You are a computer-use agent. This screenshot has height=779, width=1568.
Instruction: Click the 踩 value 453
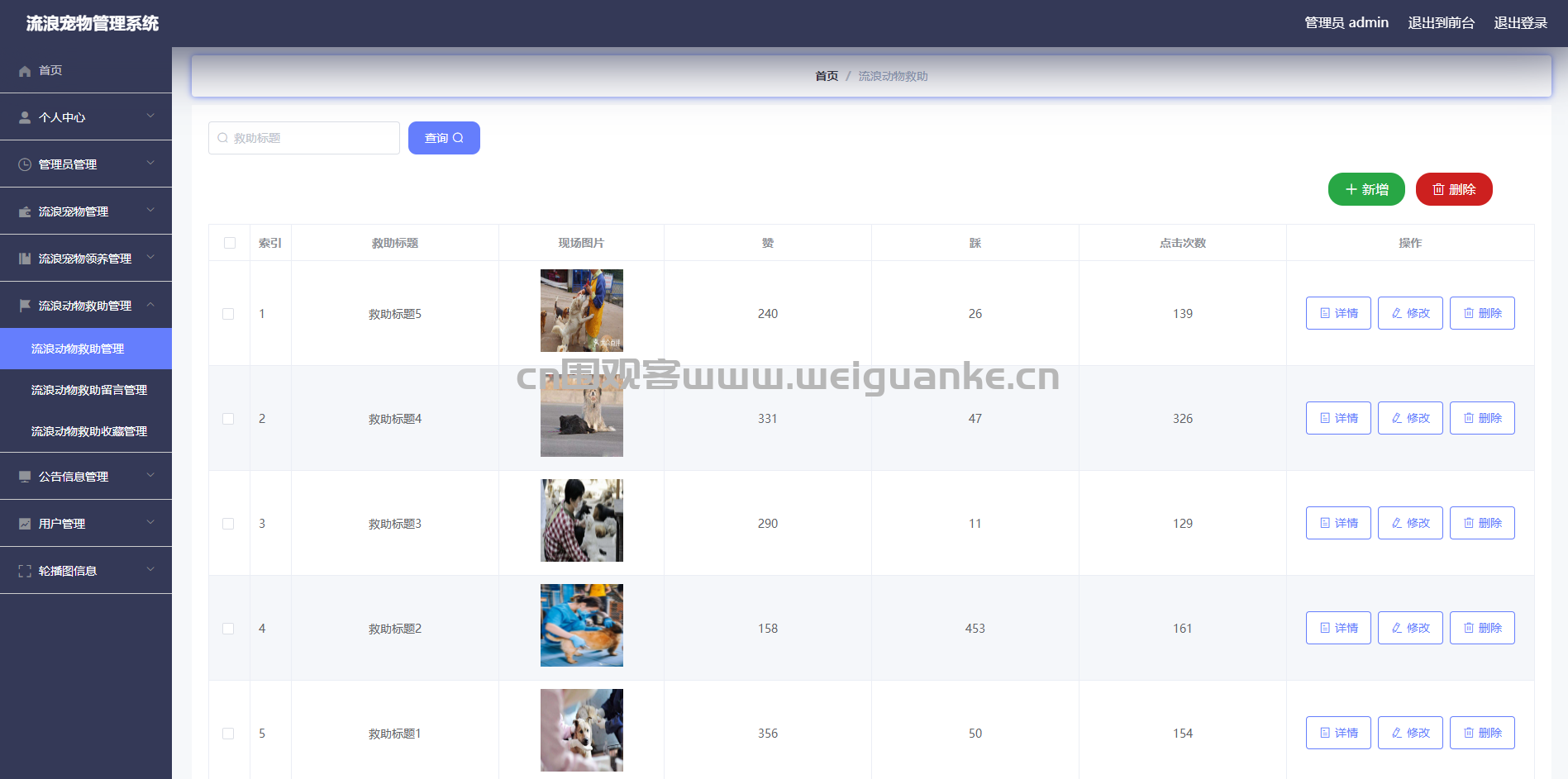tap(975, 629)
